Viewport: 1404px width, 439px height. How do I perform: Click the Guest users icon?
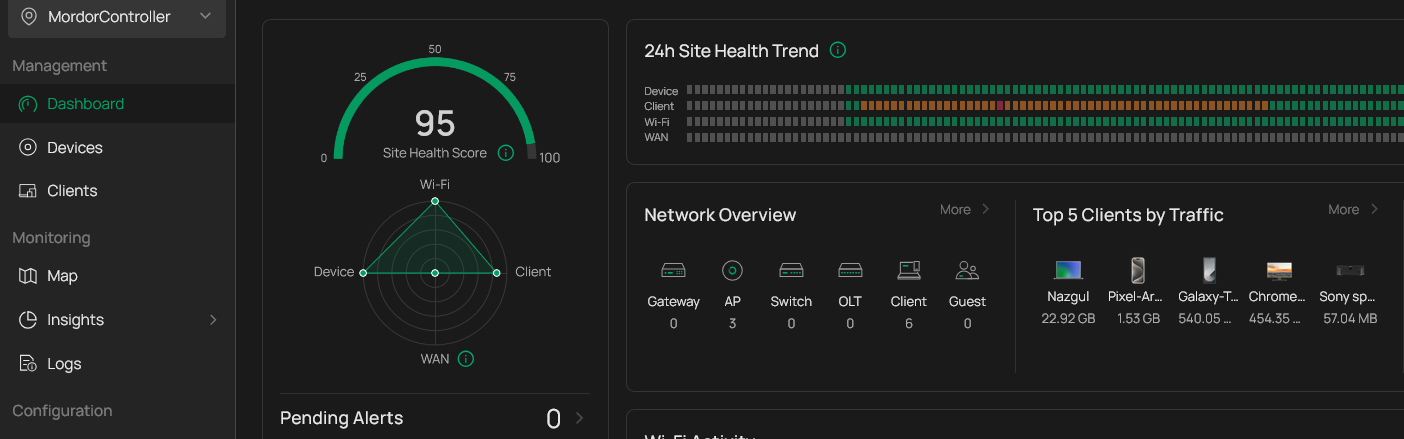point(967,270)
